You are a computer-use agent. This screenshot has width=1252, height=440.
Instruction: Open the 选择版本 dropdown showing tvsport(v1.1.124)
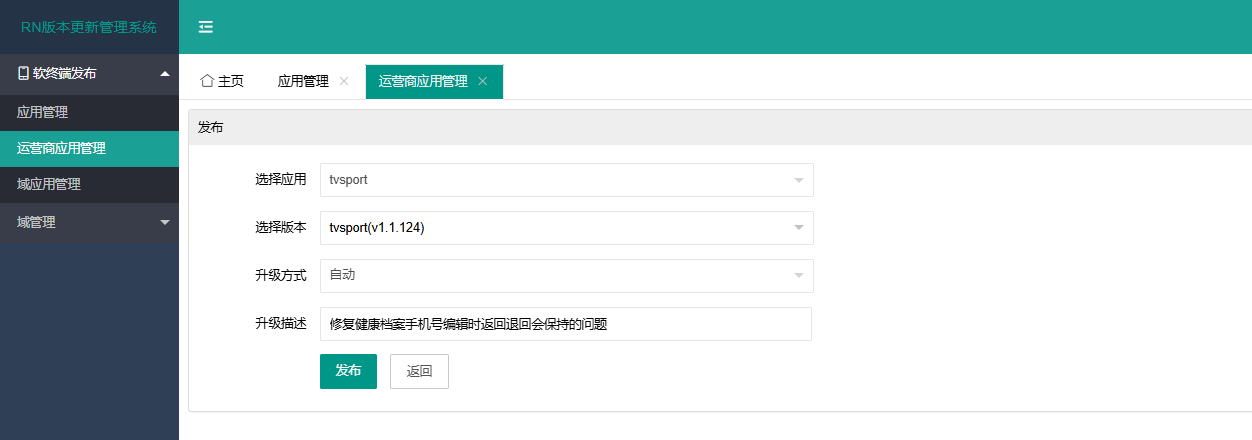(566, 228)
